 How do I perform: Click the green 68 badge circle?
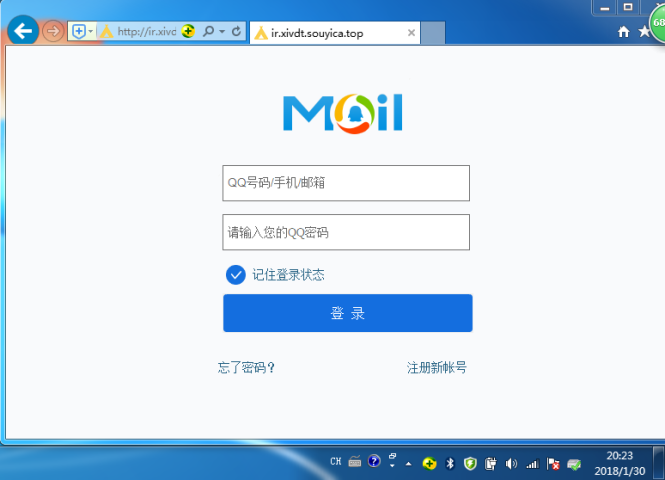click(x=658, y=23)
